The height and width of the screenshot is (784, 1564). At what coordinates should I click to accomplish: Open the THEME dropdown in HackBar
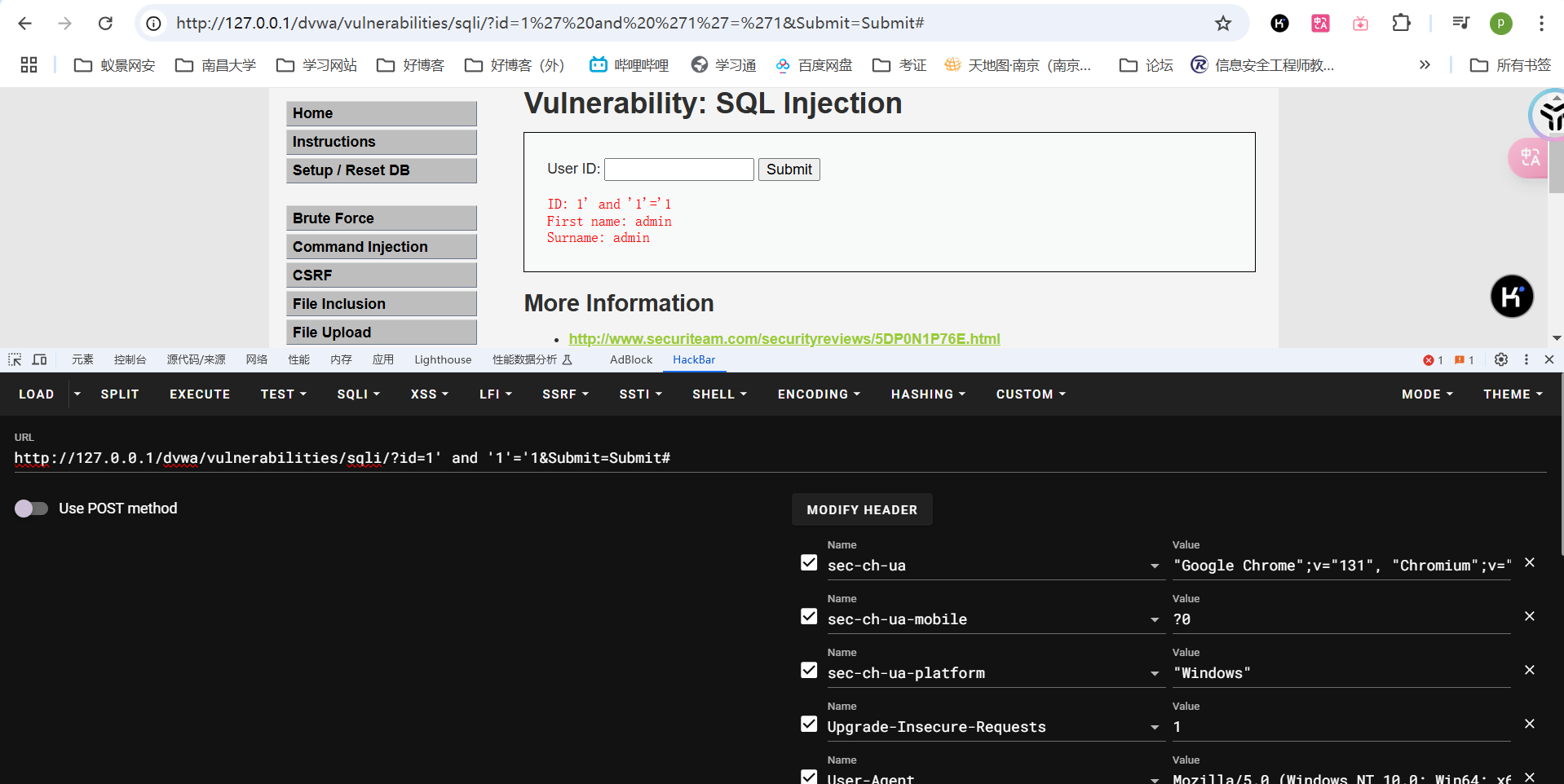[x=1513, y=394]
